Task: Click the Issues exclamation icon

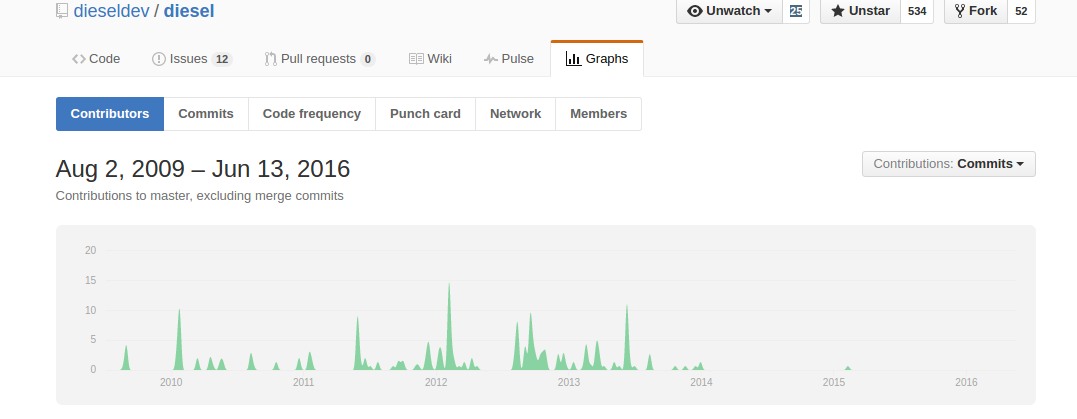Action: [x=159, y=59]
